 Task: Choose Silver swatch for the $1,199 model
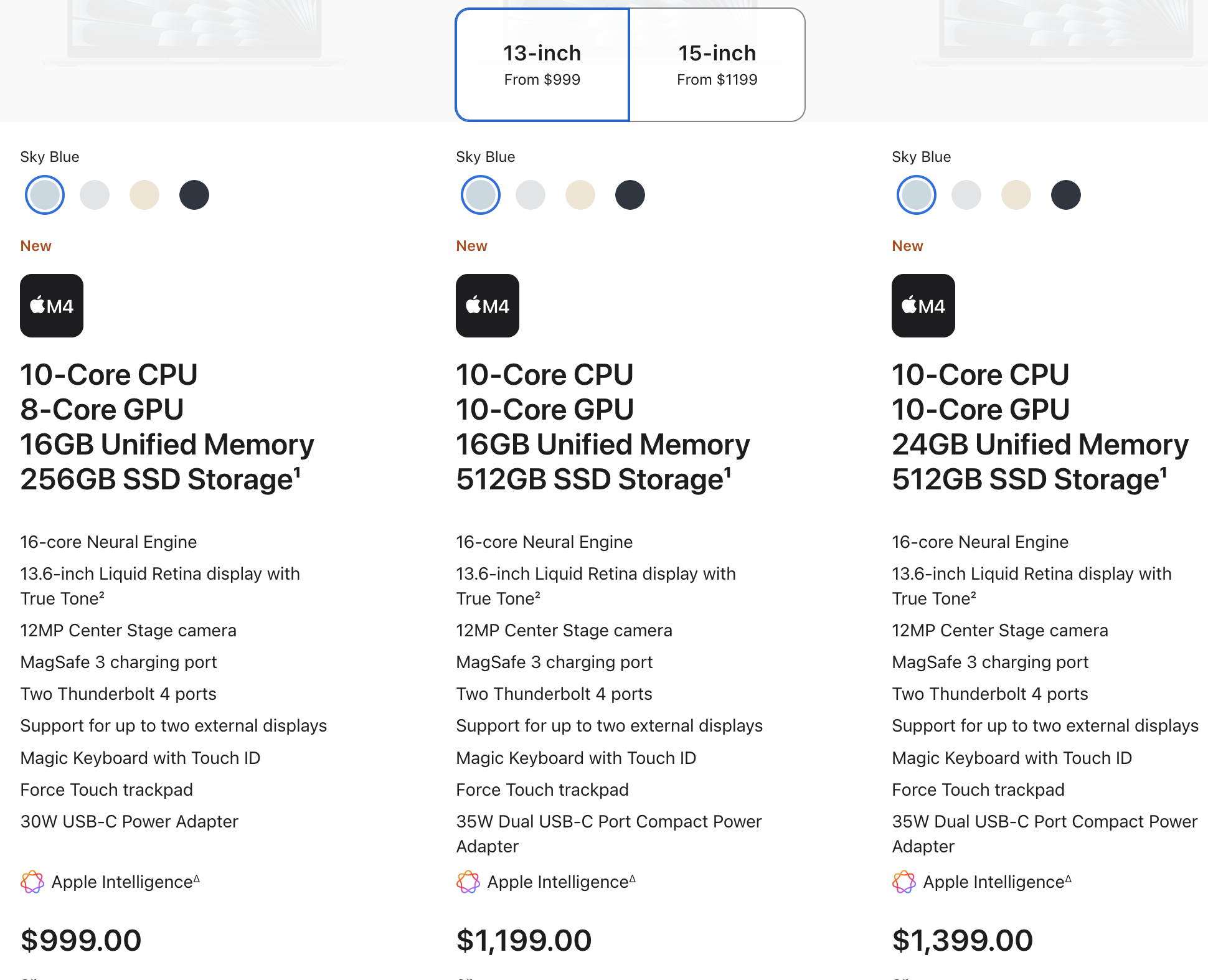coord(531,195)
